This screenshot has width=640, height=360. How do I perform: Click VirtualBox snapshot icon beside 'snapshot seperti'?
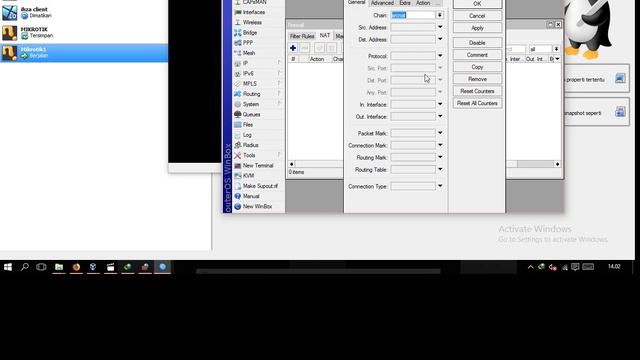pos(620,112)
